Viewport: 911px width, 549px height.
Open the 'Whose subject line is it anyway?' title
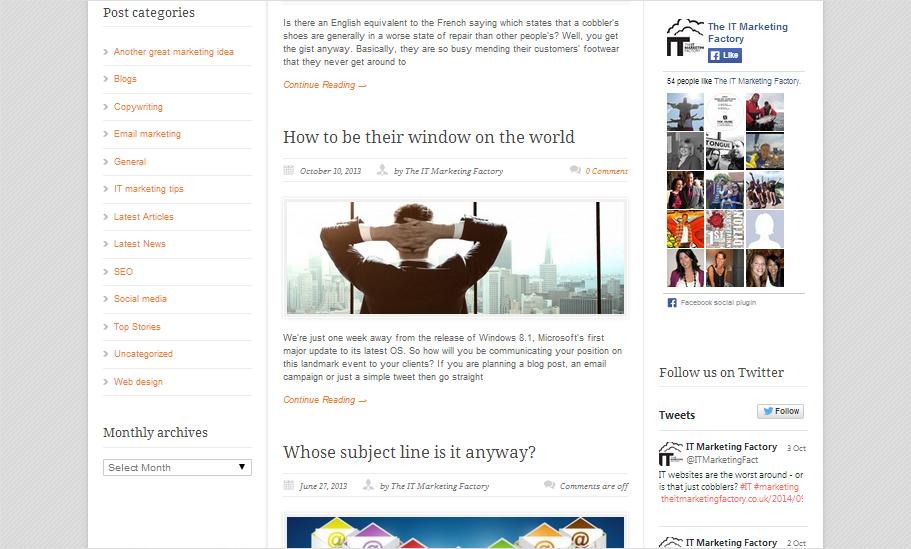tap(409, 452)
